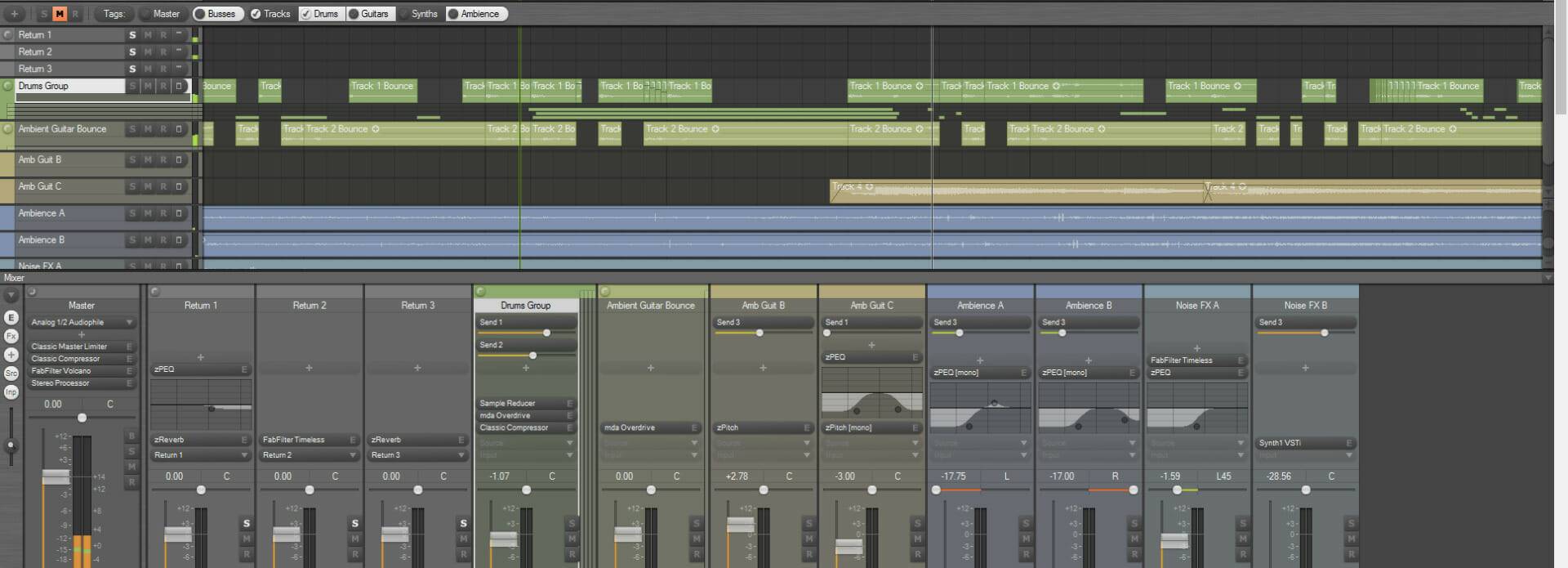Click the FabFilter Timeless plugin on Return 2
1568x568 pixels.
click(x=302, y=440)
